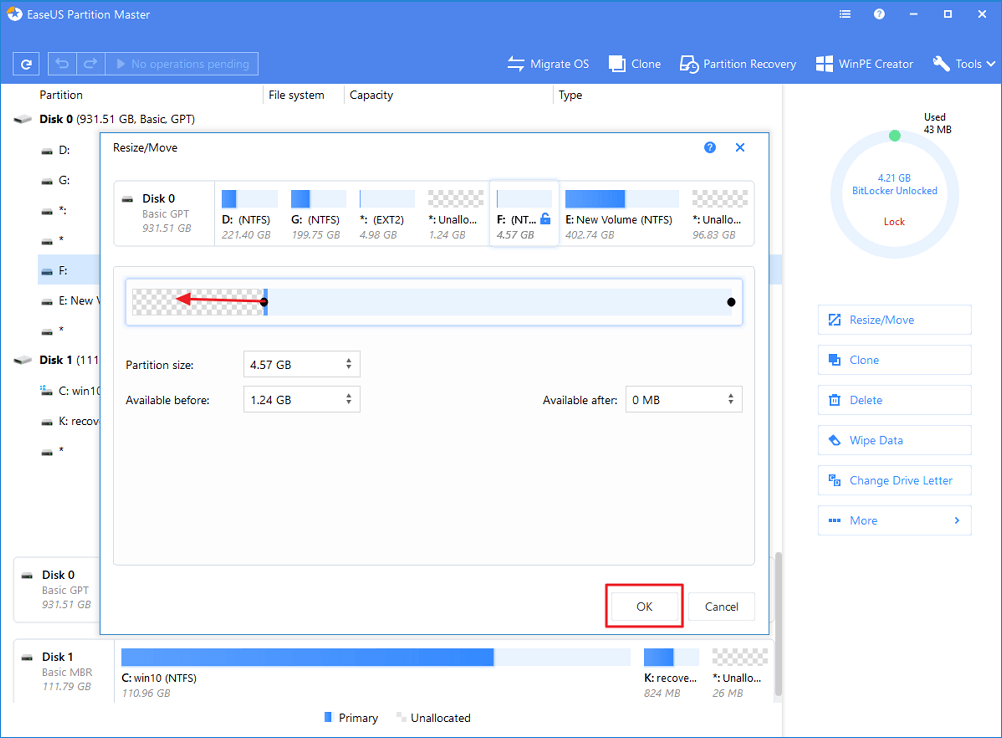
Task: Select the F: 4.57 GB partition block
Action: (524, 214)
